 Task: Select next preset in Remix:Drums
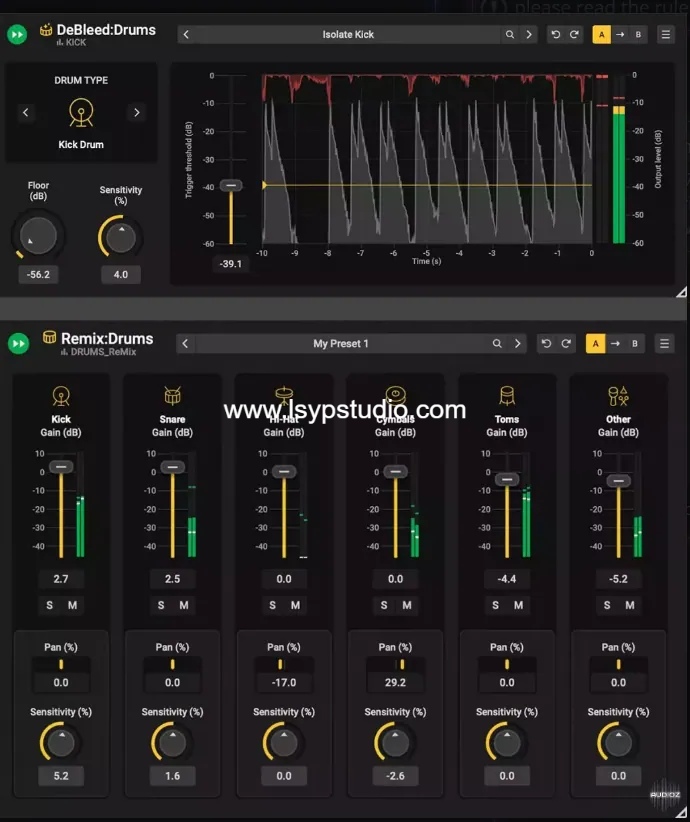[518, 344]
